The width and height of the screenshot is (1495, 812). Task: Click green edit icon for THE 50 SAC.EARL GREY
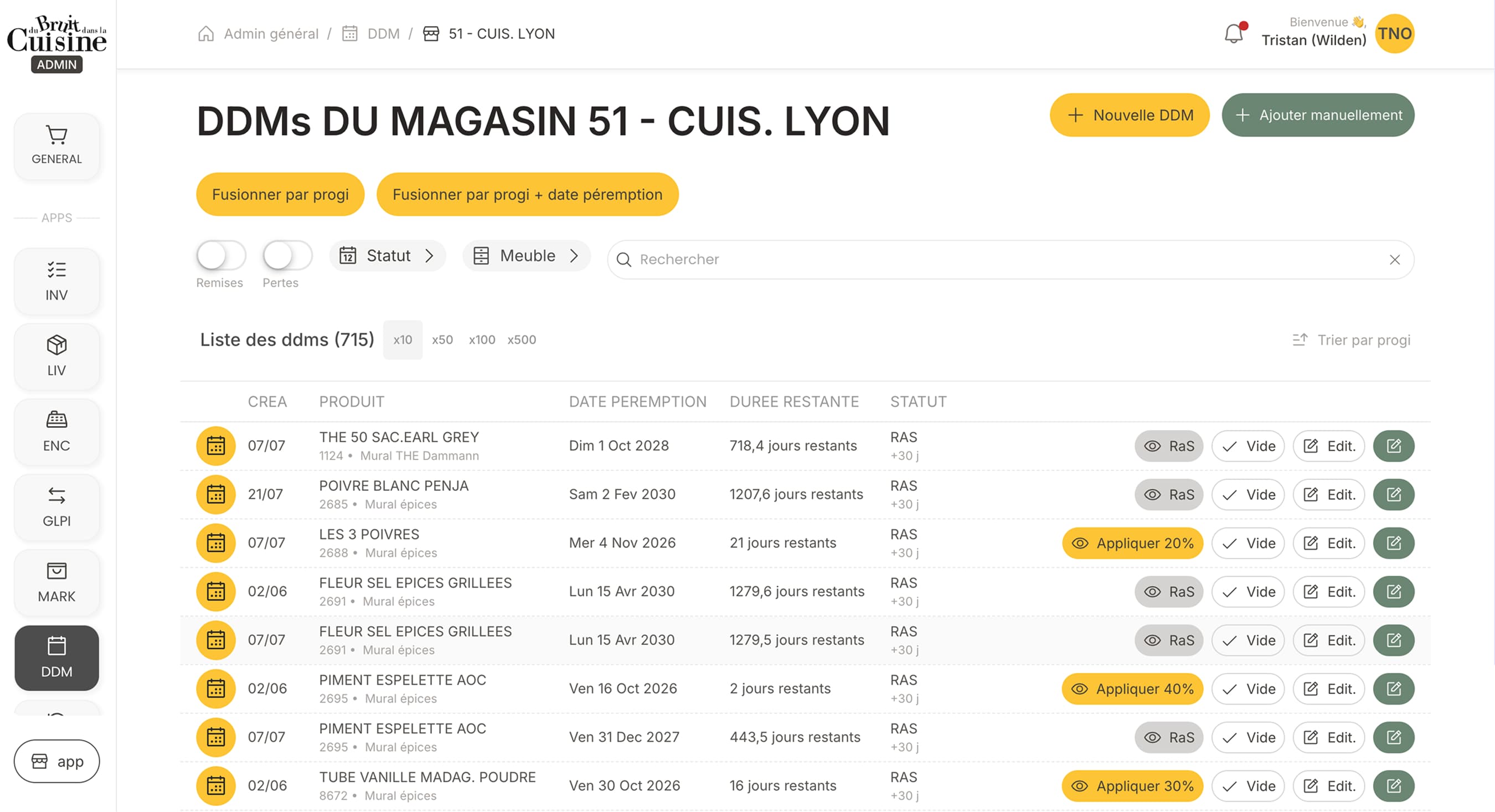point(1394,446)
